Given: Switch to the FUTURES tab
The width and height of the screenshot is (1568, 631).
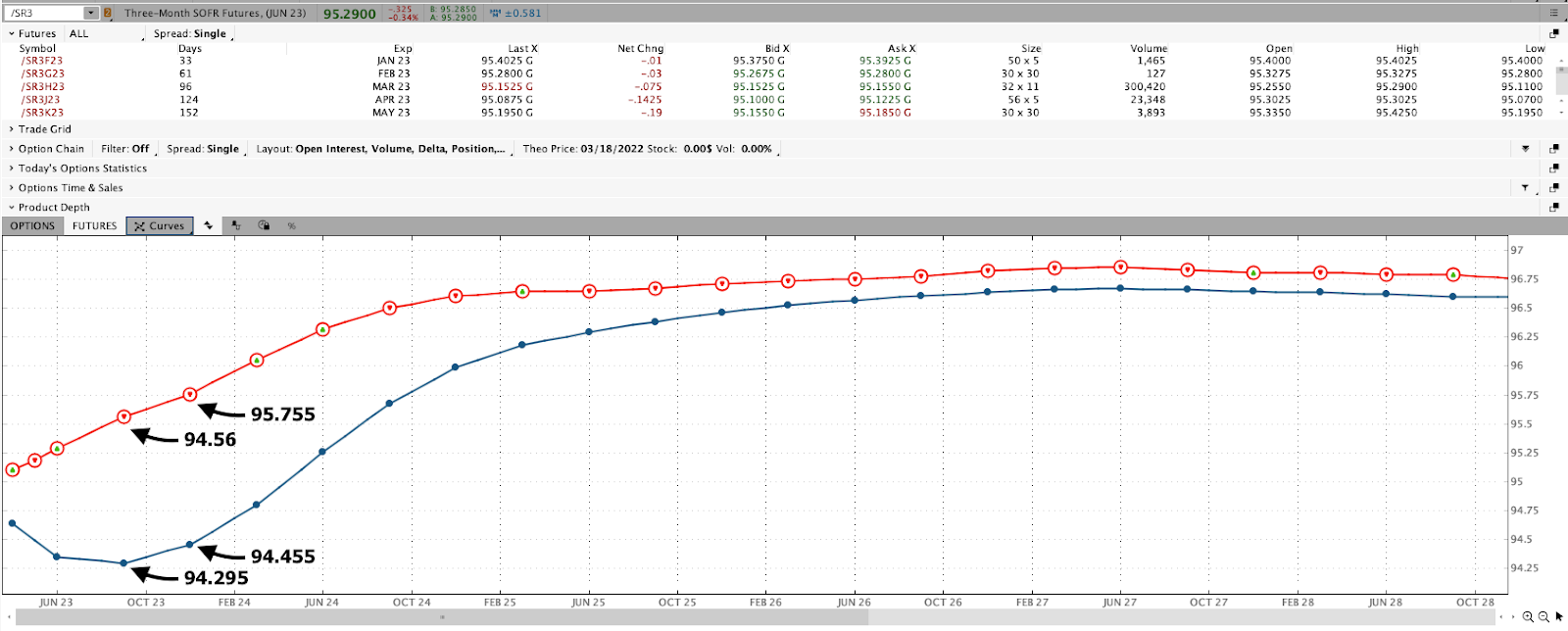Looking at the screenshot, I should tap(94, 226).
